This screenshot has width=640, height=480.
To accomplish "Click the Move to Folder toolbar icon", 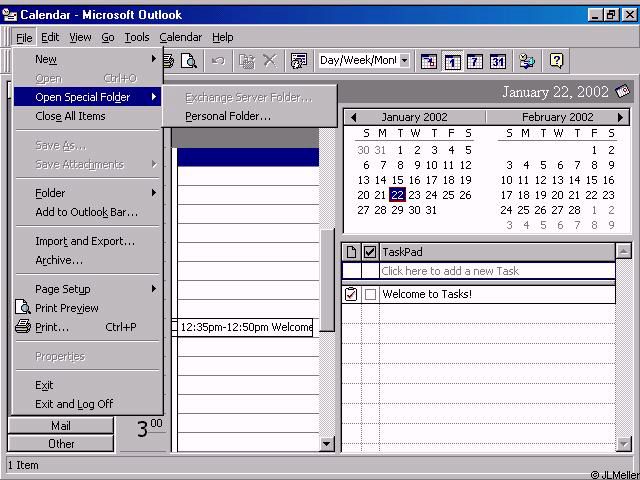I will (247, 61).
